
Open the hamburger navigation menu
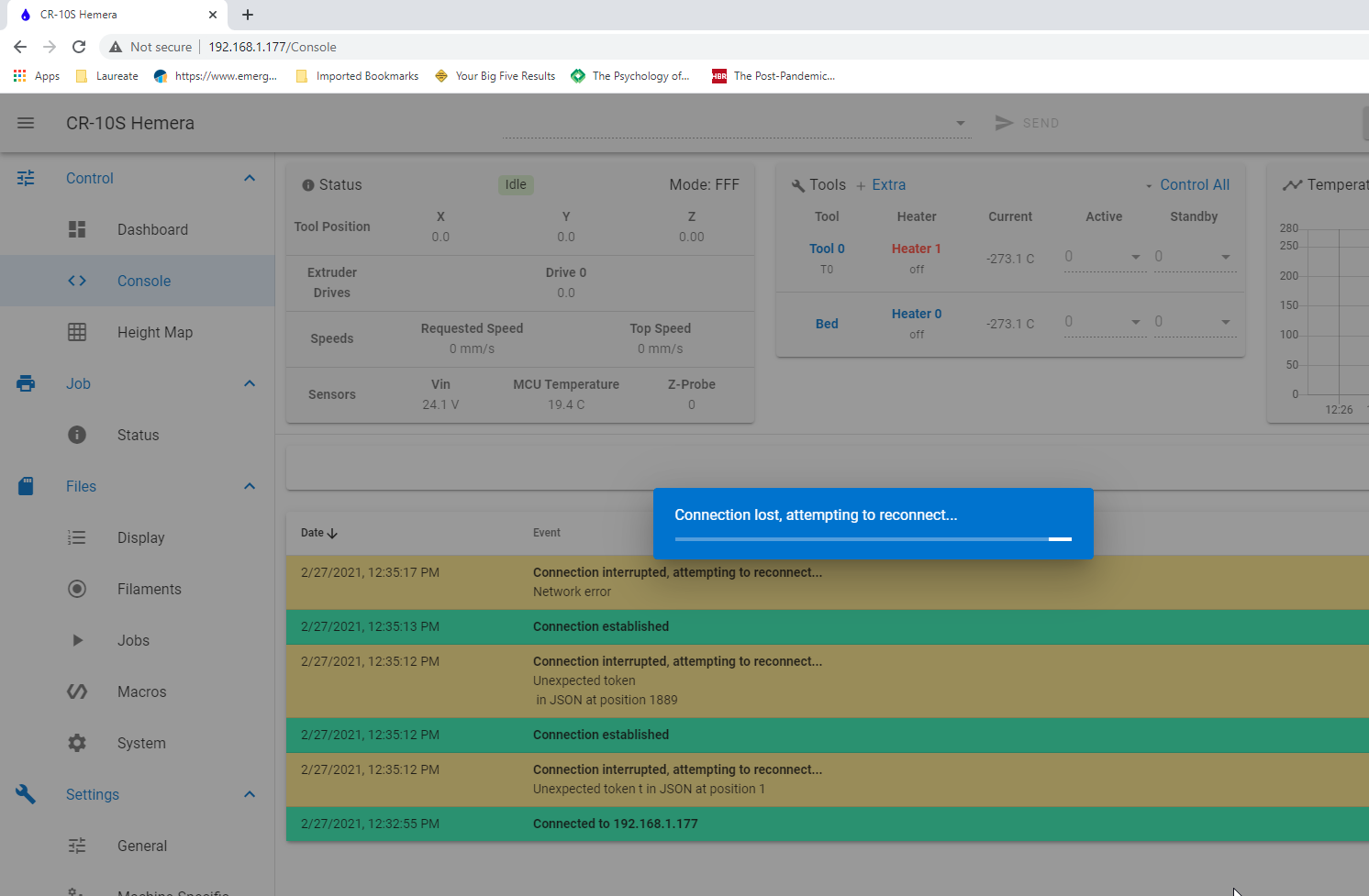tap(26, 123)
